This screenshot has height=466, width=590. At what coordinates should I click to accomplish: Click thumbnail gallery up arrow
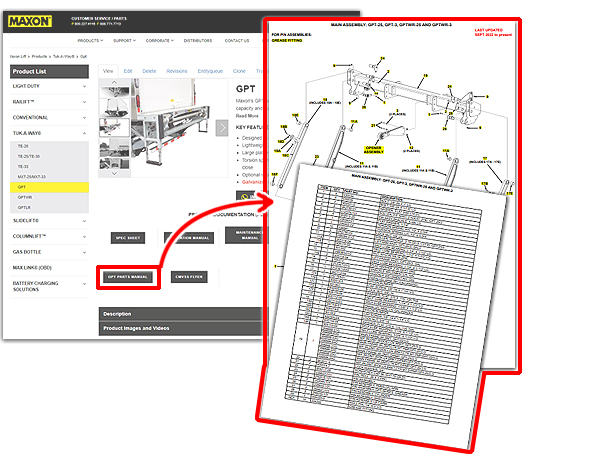tap(114, 82)
